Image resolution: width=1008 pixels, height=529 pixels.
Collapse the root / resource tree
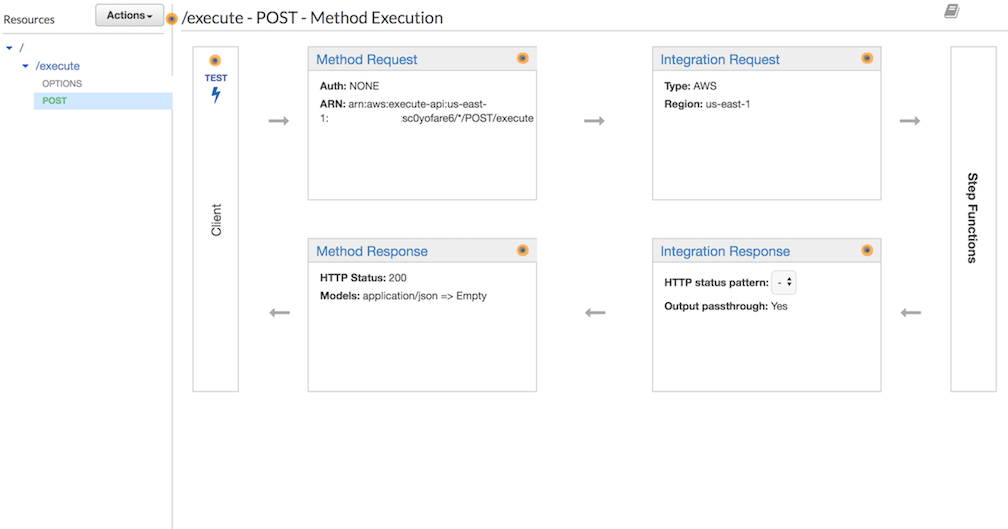point(9,48)
